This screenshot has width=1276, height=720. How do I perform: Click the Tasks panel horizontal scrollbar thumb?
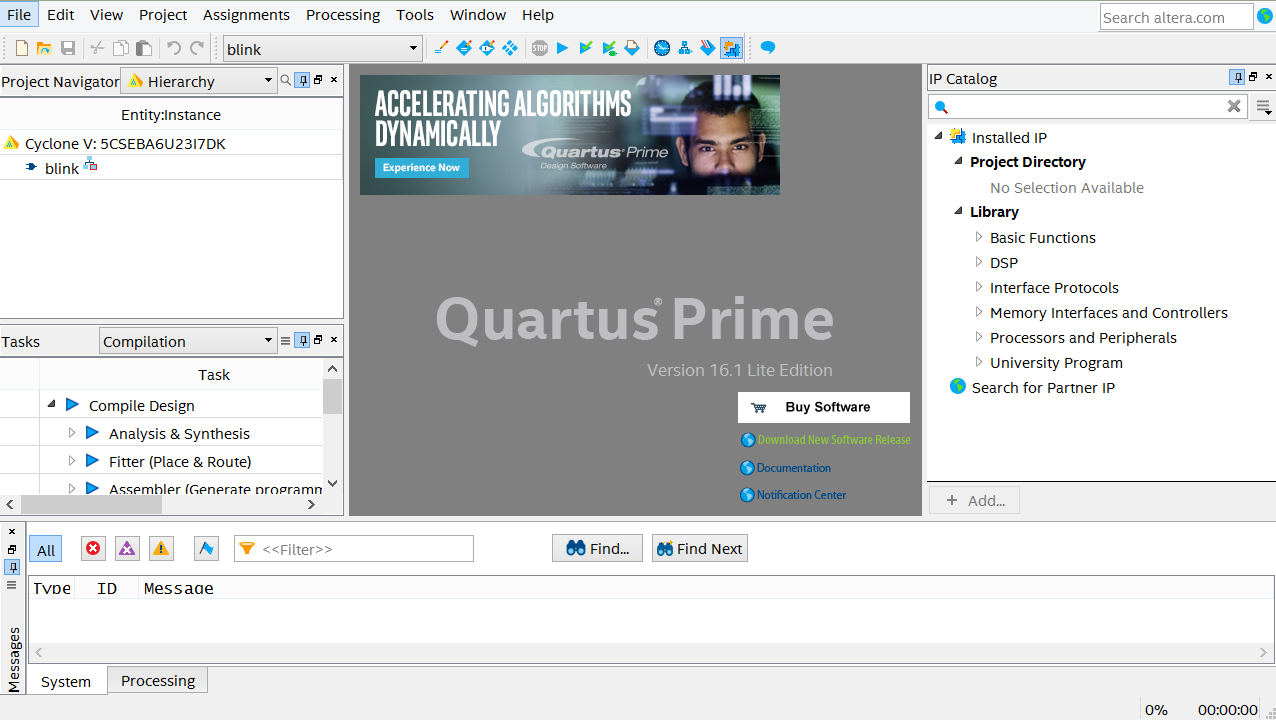coord(91,505)
